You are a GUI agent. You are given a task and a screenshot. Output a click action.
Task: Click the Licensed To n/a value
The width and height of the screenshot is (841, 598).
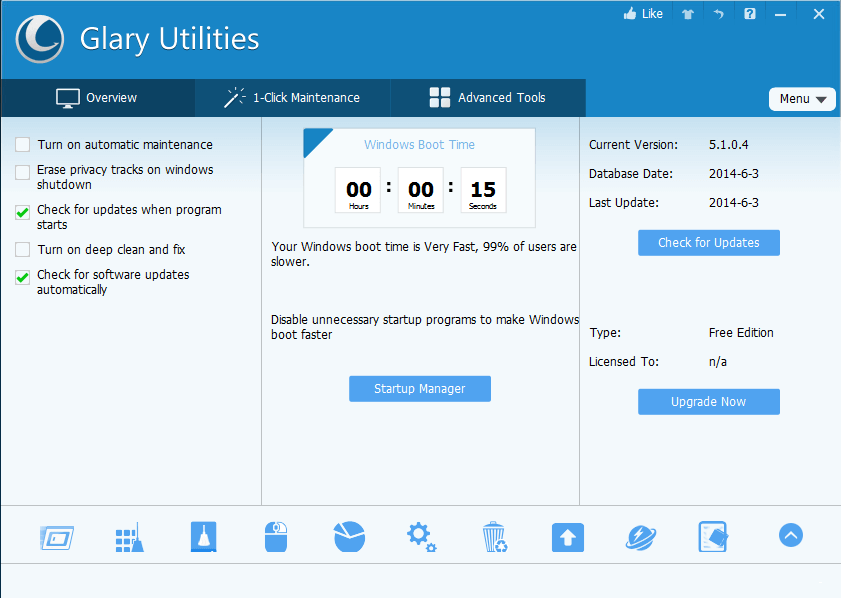coord(718,362)
